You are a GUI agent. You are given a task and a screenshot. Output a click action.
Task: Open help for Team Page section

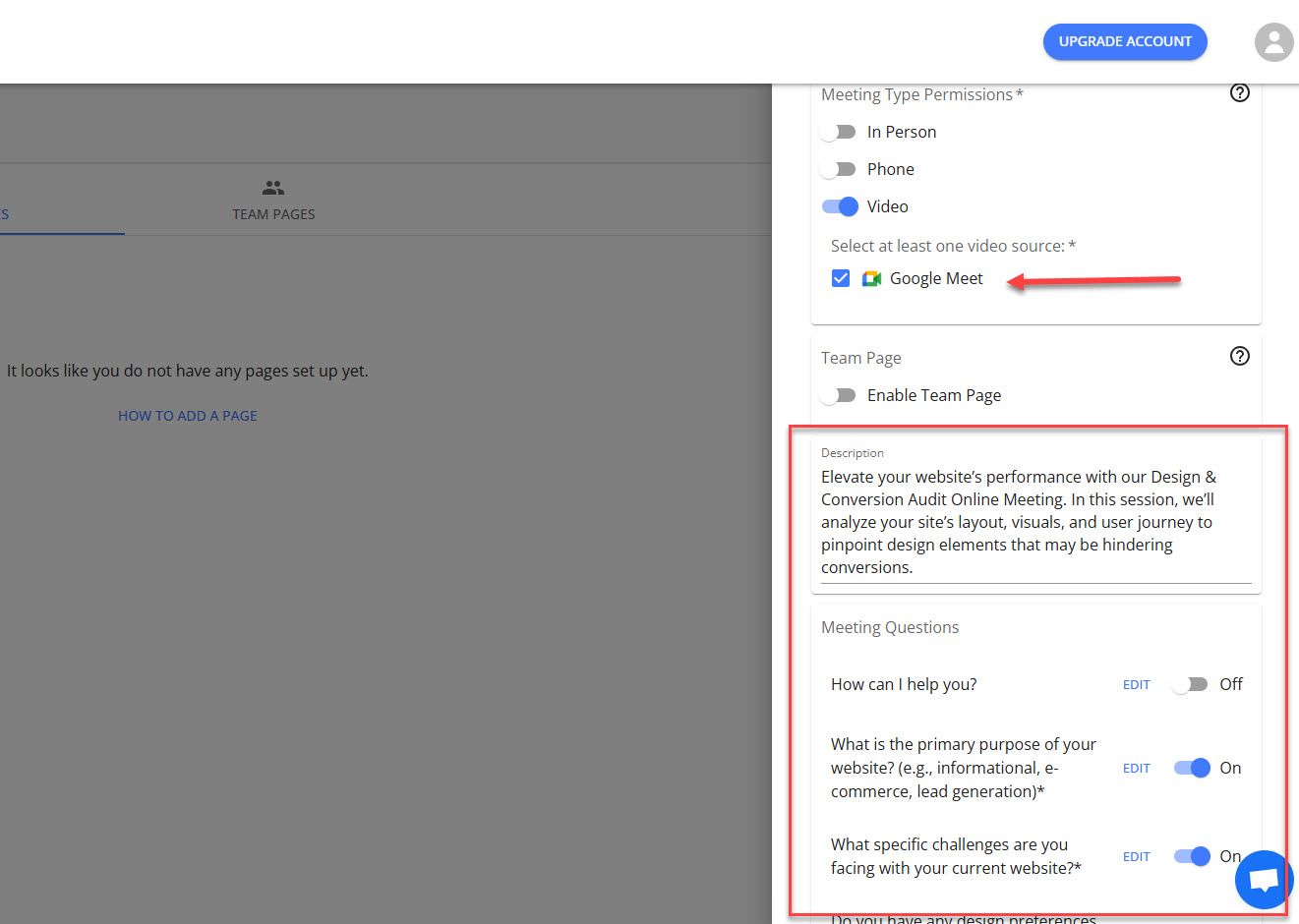pos(1239,356)
